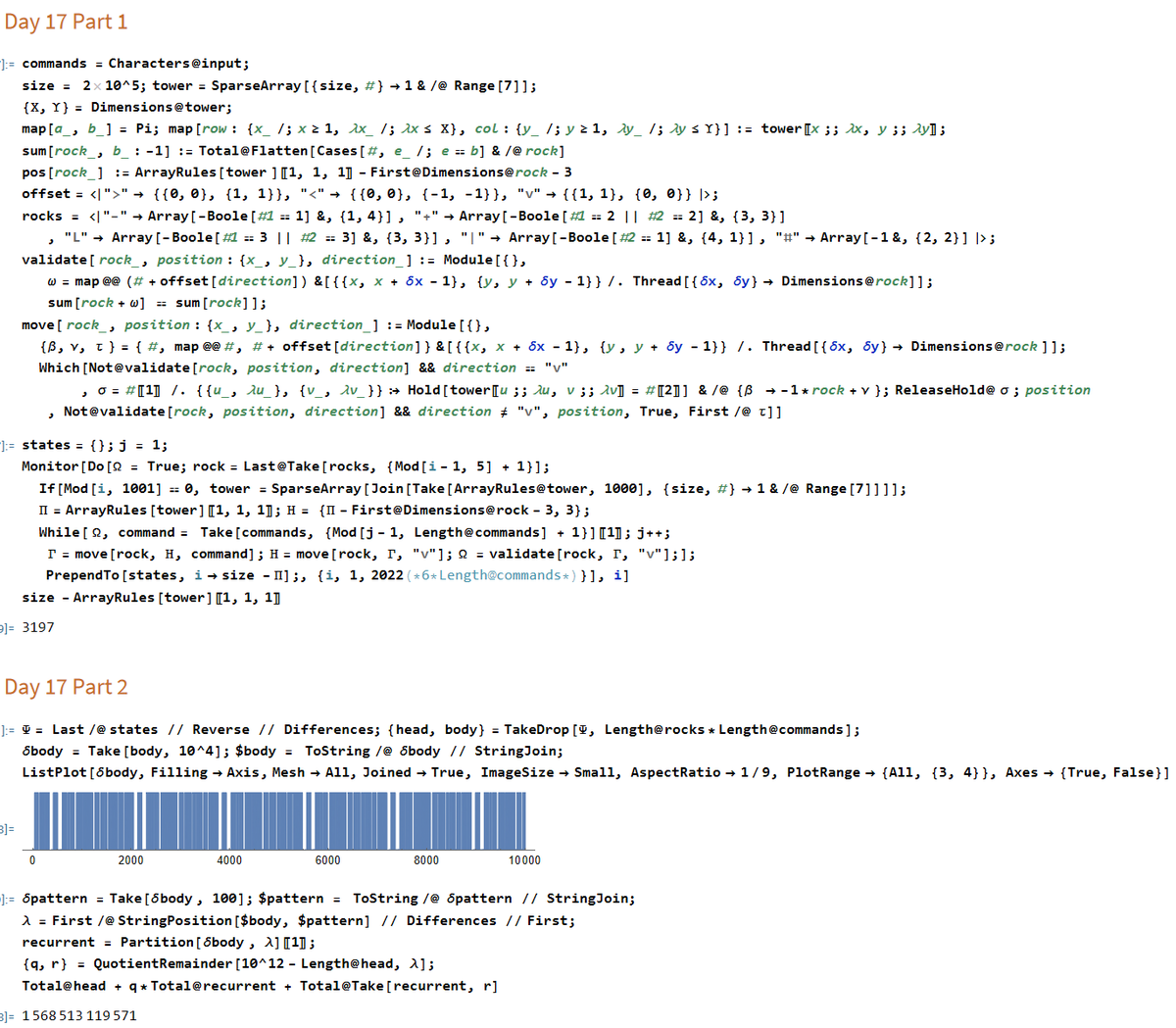
Task: Click the line starting 'If[Mod[i, 1001] == 0'
Action: (x=472, y=488)
